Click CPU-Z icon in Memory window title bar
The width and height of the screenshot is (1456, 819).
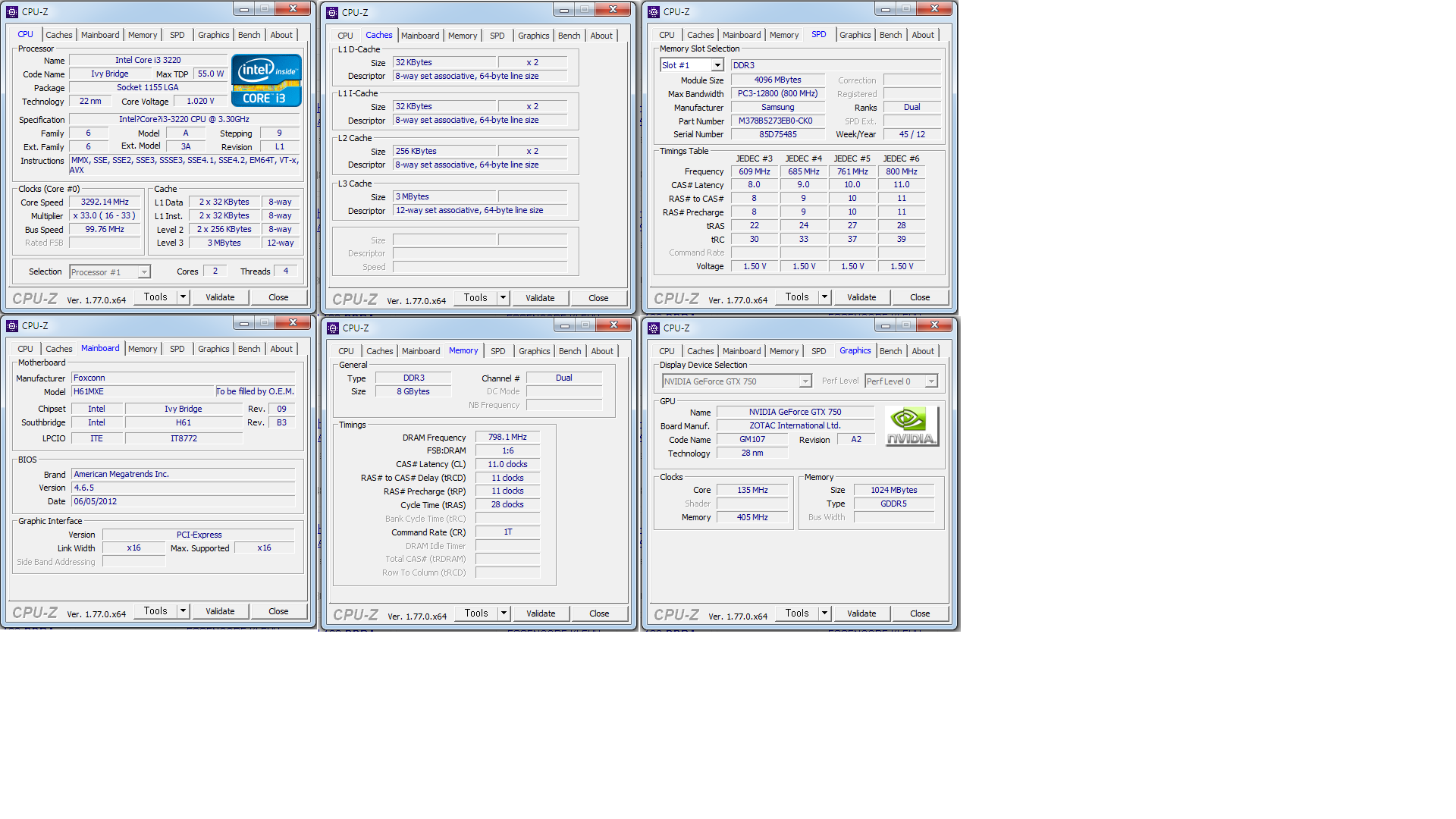pyautogui.click(x=333, y=328)
